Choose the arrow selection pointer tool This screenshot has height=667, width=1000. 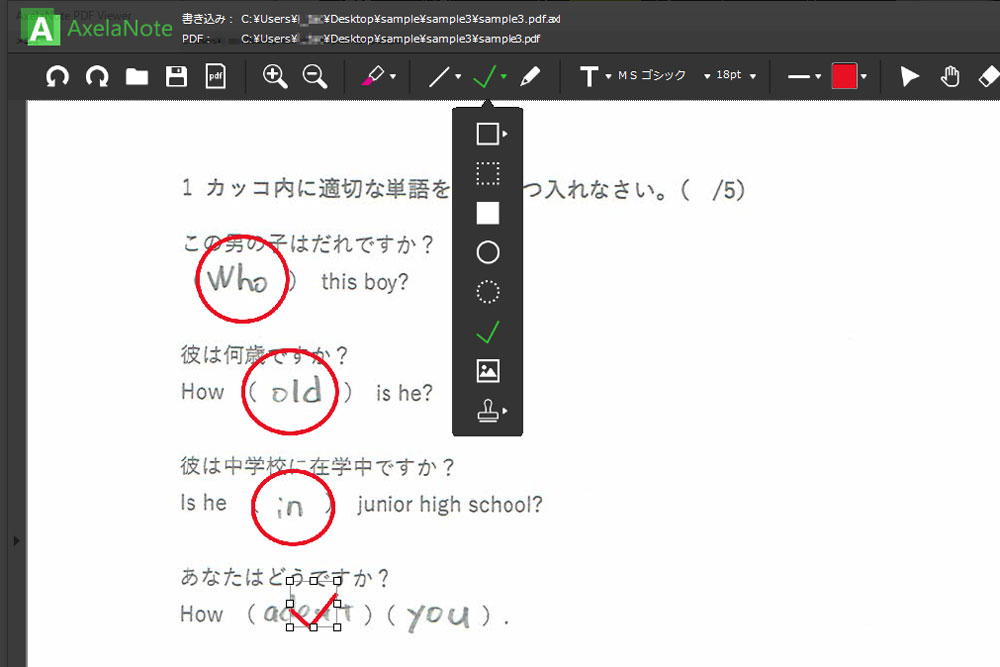coord(909,77)
